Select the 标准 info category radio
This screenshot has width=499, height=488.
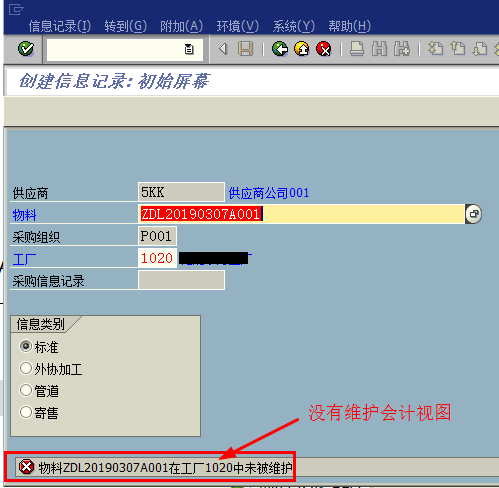[26, 346]
